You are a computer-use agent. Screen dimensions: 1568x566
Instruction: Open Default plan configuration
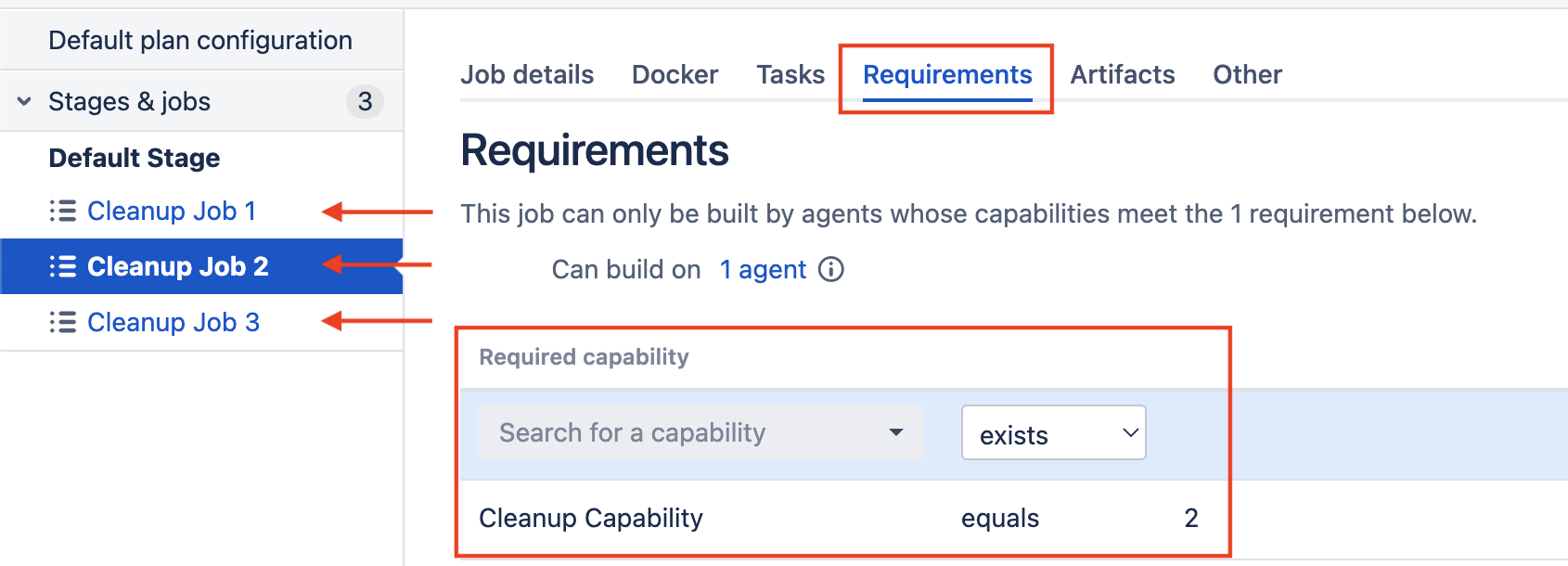click(x=200, y=41)
